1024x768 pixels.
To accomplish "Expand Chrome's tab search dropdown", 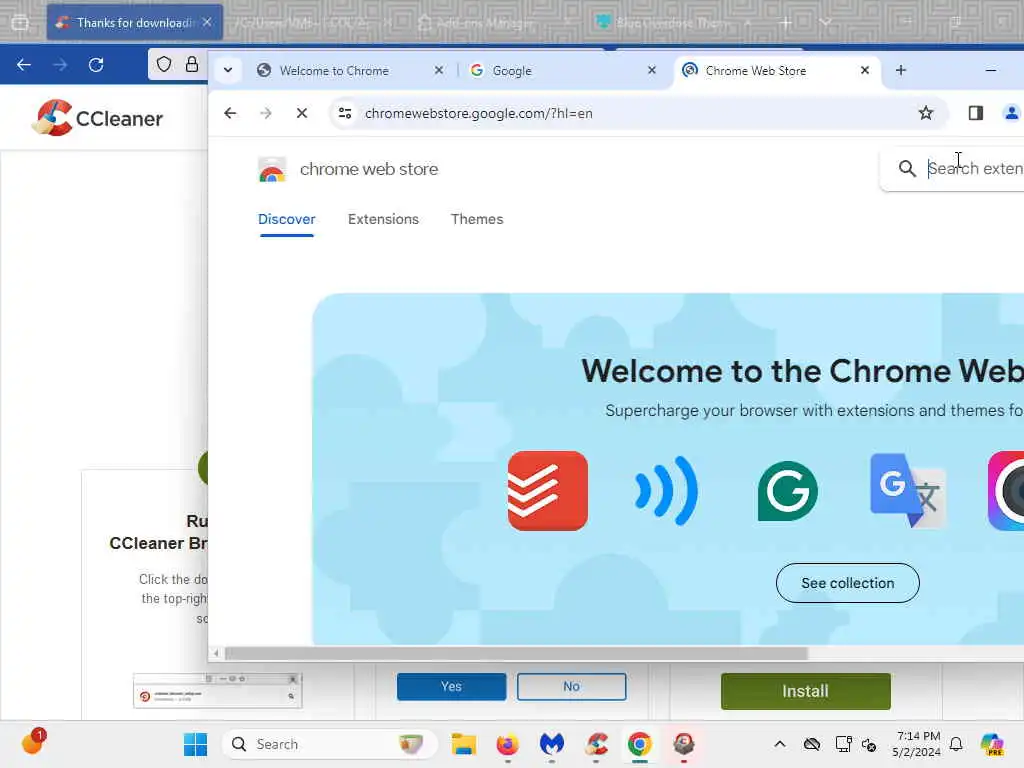I will [x=228, y=70].
